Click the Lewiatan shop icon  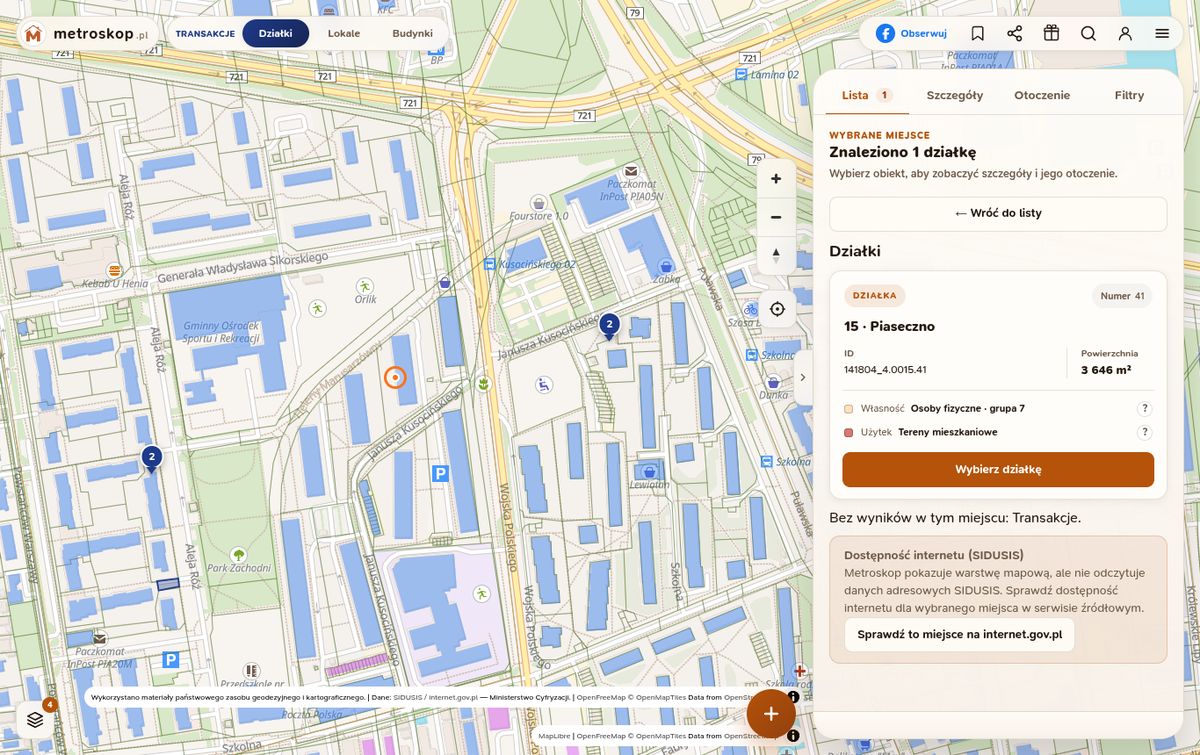[649, 470]
